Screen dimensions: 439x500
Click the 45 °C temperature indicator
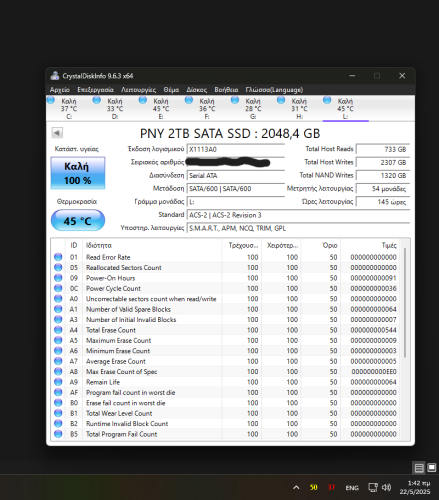pyautogui.click(x=78, y=221)
